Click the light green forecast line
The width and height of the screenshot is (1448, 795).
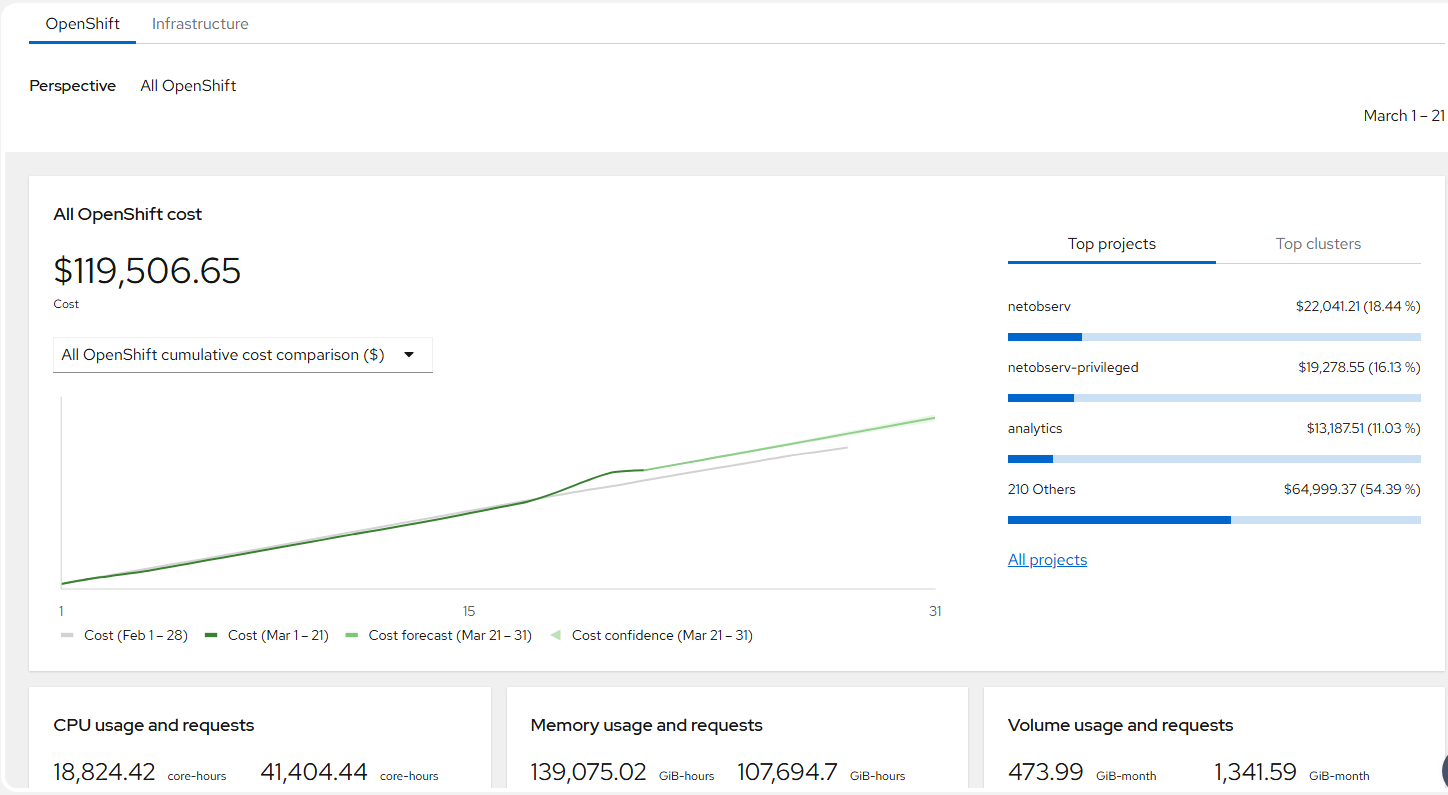point(790,444)
